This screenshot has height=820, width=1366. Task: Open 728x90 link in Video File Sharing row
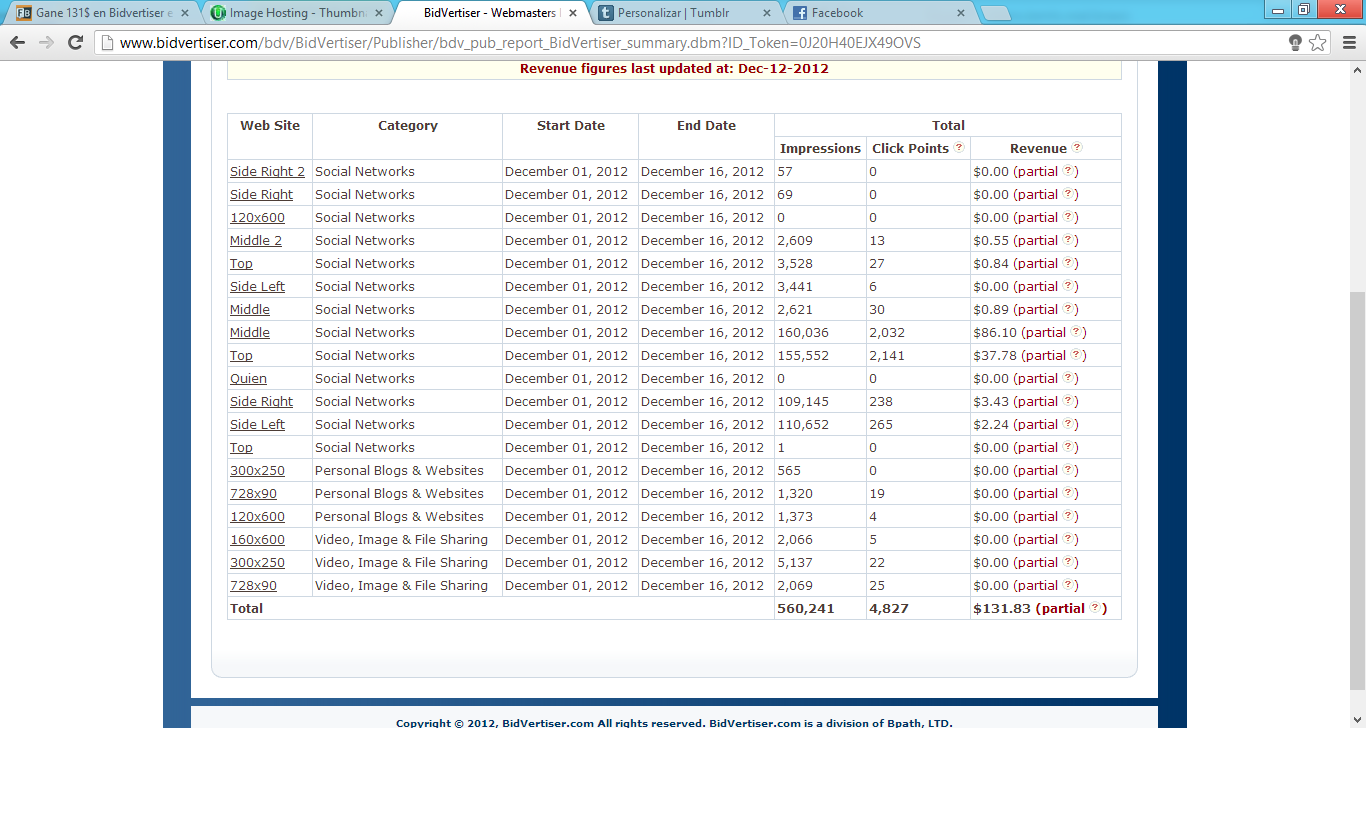(253, 586)
